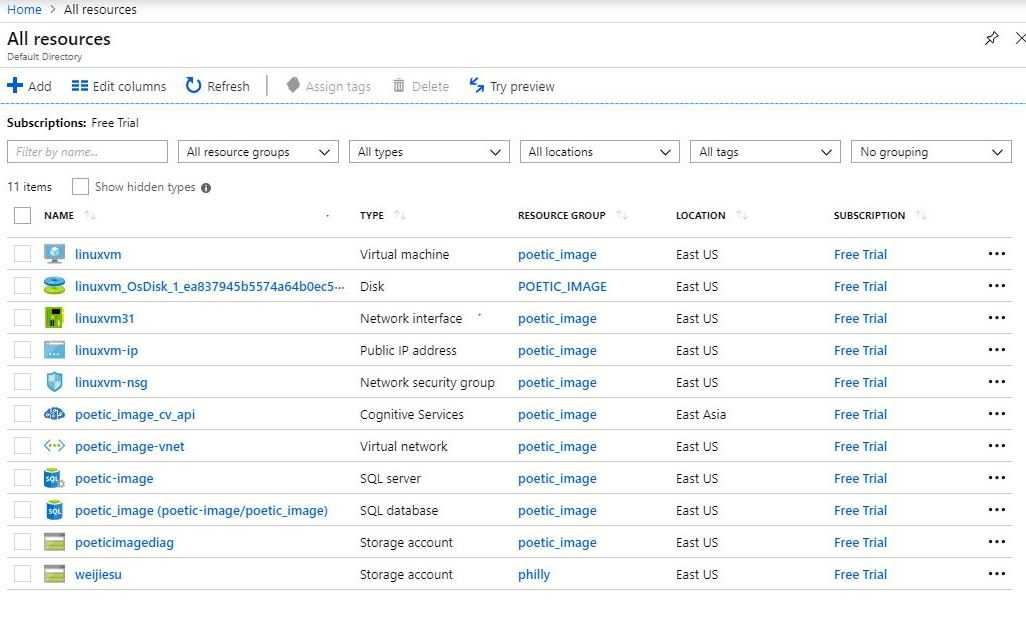Image resolution: width=1026 pixels, height=641 pixels.
Task: Click the Filter by name field
Action: [87, 152]
